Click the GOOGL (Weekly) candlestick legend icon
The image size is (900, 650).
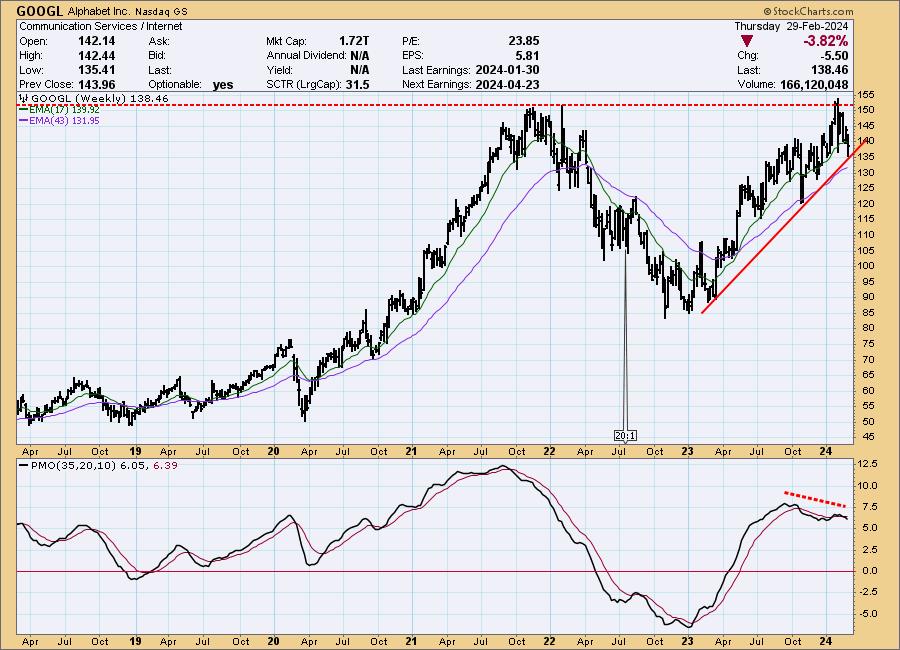(x=23, y=99)
